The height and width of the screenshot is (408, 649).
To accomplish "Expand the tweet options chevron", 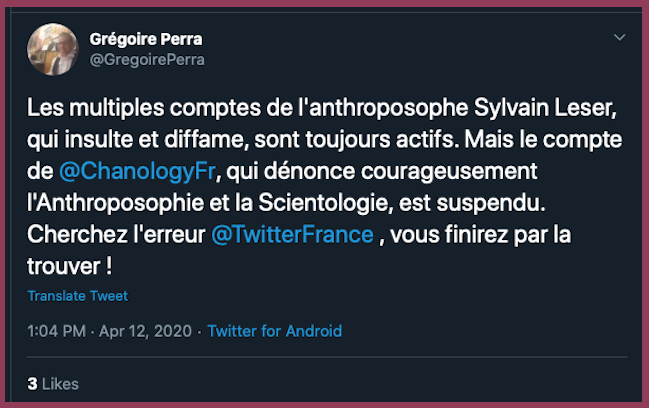I will (x=619, y=39).
